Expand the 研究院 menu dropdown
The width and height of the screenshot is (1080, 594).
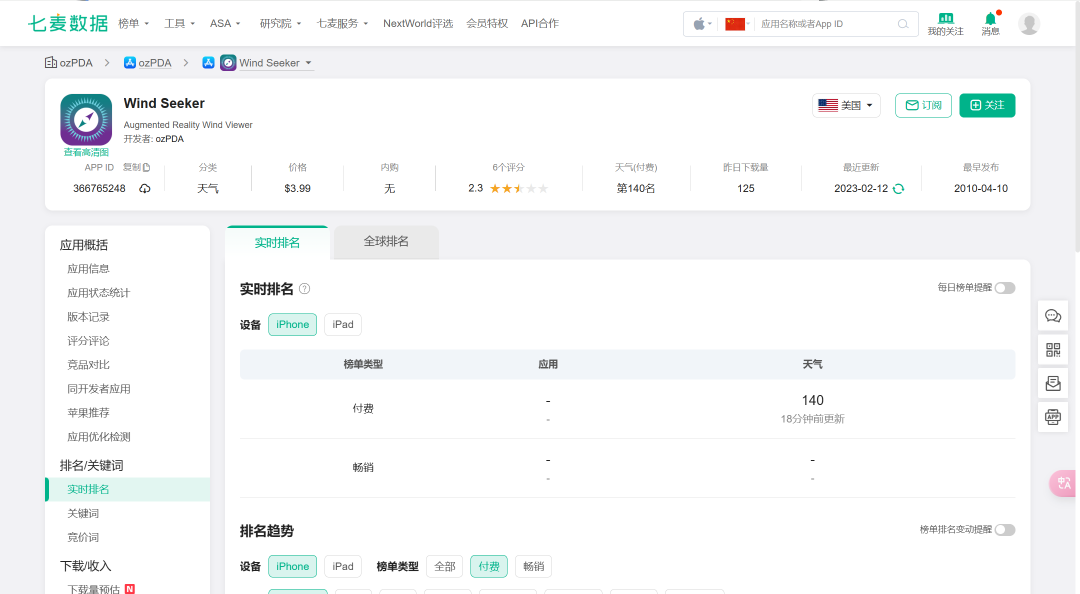tap(280, 23)
